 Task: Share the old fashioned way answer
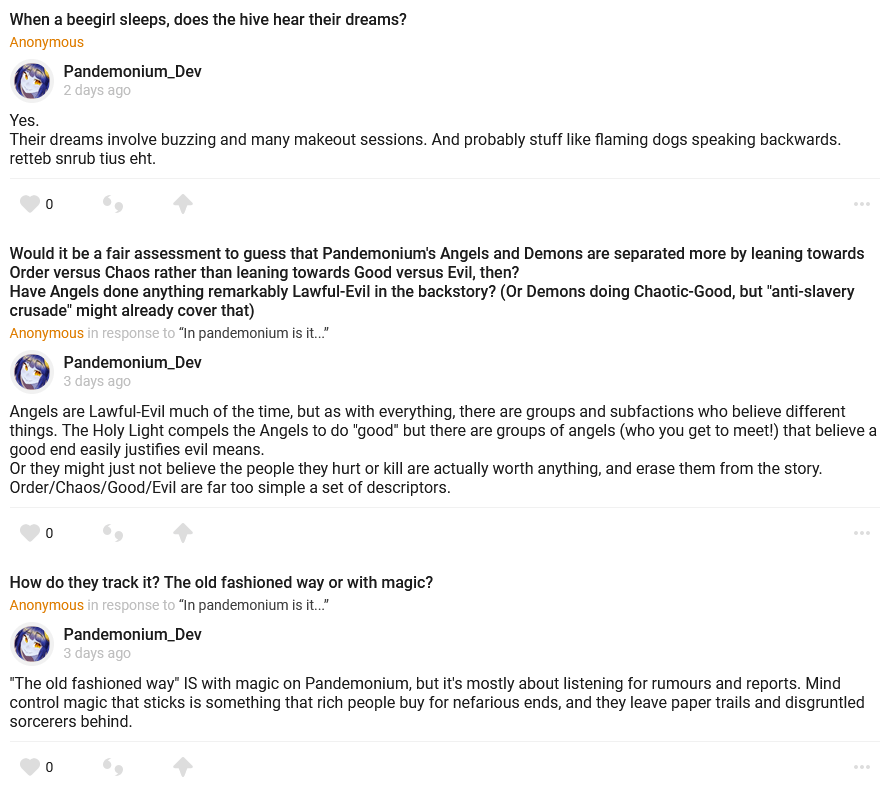pos(182,767)
